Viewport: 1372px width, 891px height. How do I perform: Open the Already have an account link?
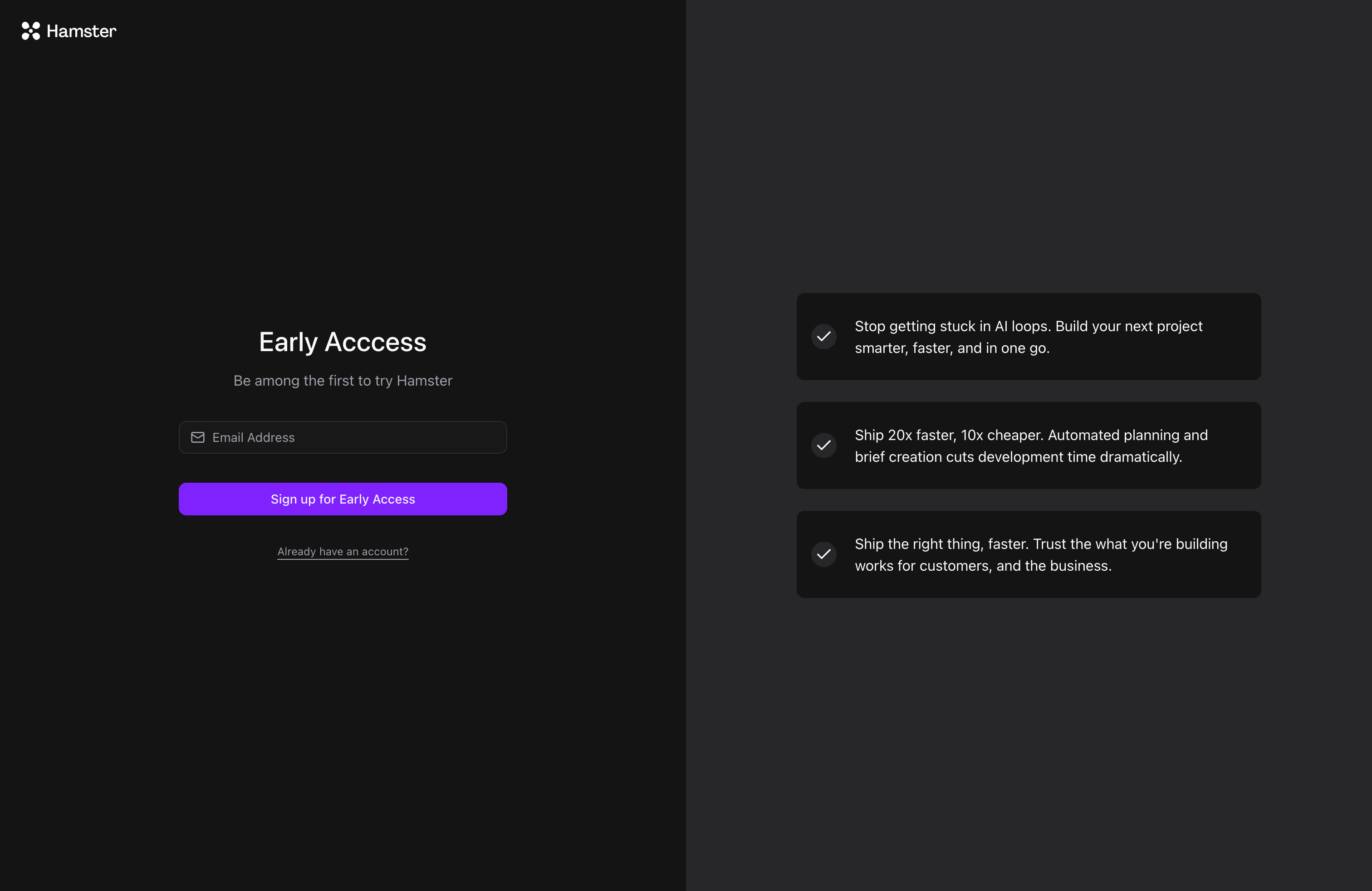click(343, 552)
